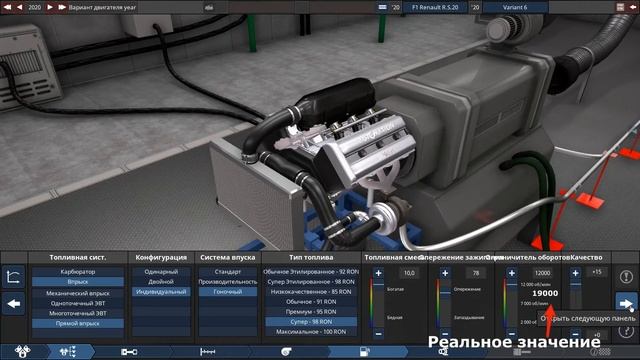The image size is (640, 360).
Task: Open the camshaft tab icon in bottom bar
Action: (x=207, y=351)
